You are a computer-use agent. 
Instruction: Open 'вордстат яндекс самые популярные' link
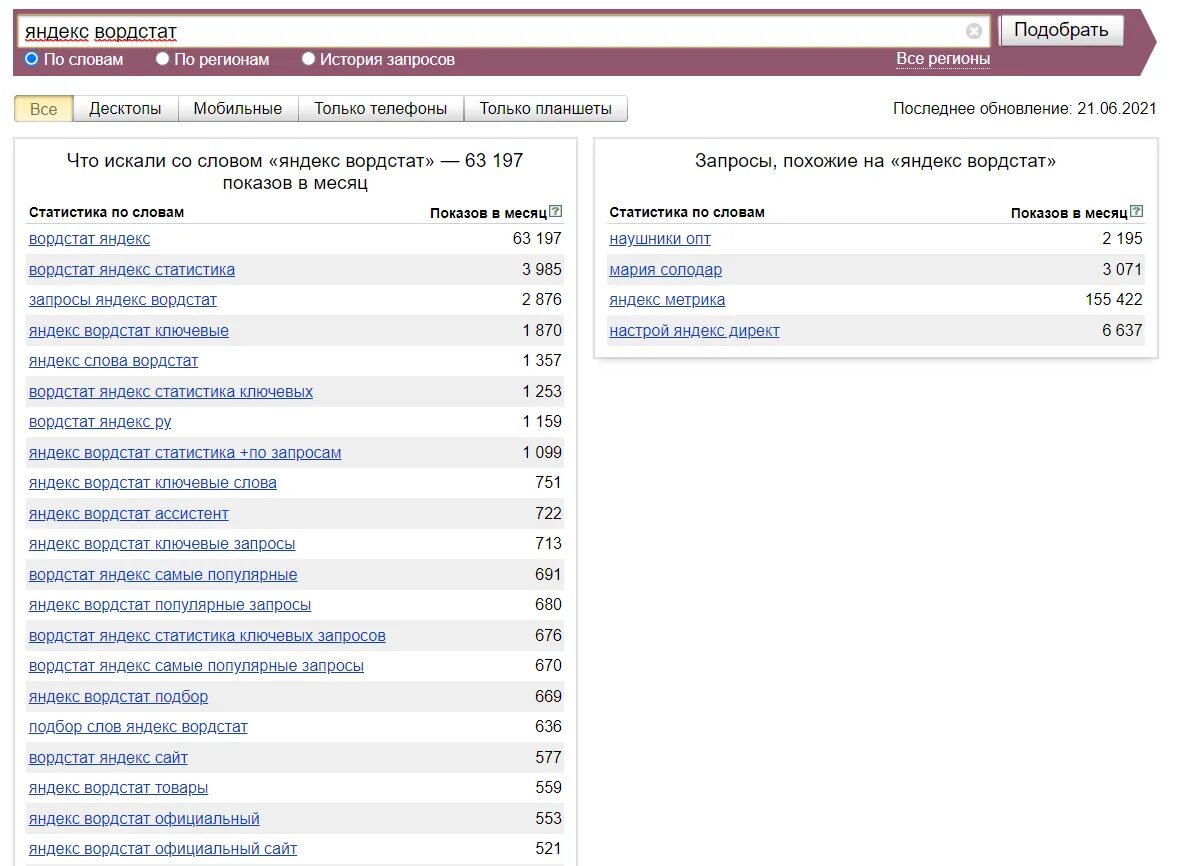163,576
